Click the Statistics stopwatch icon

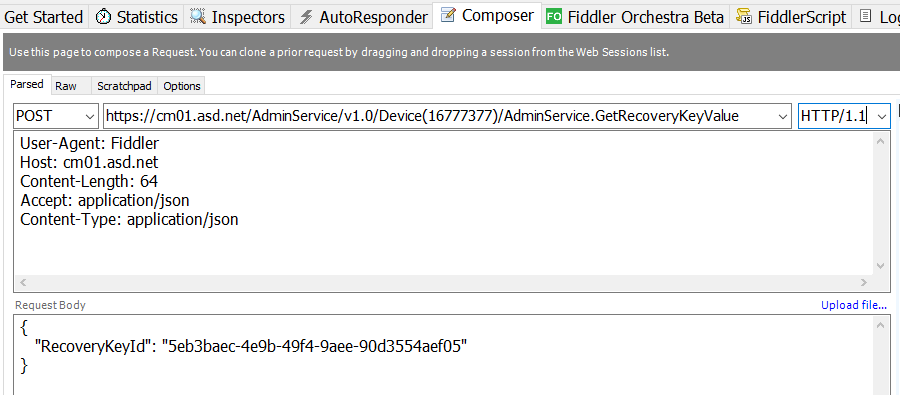(x=103, y=17)
